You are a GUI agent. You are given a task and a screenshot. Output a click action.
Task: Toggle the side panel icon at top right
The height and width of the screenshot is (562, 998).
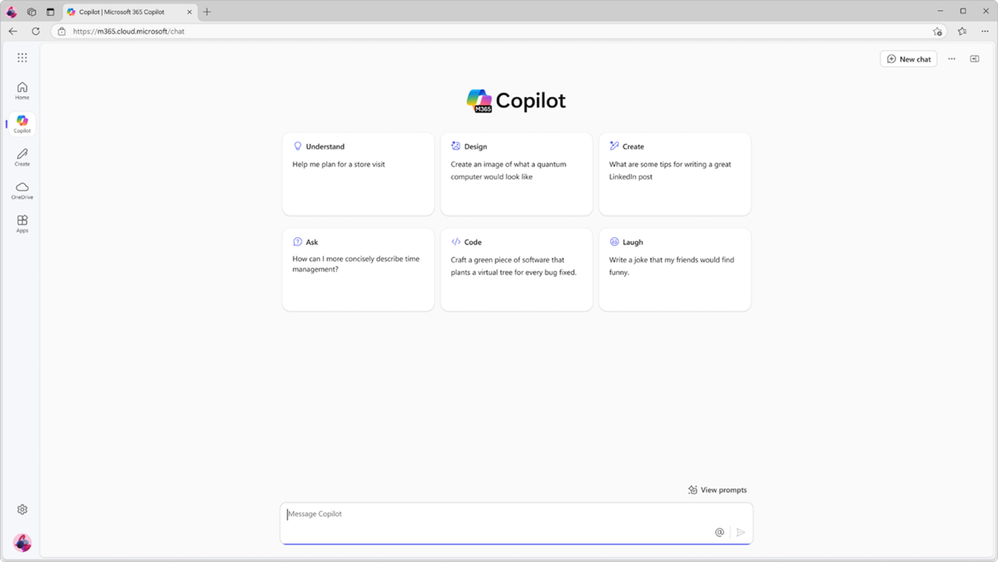(x=974, y=59)
